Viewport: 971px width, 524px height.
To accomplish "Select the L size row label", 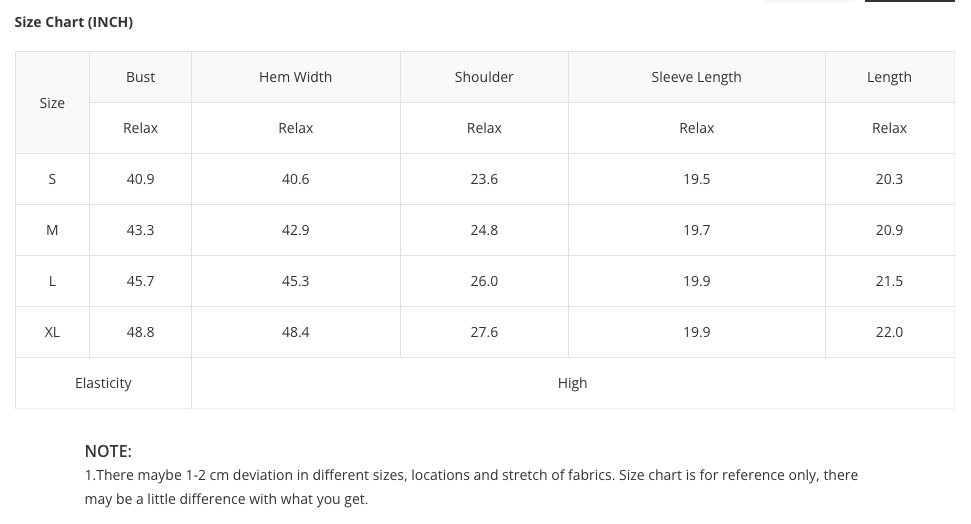I will [x=52, y=281].
